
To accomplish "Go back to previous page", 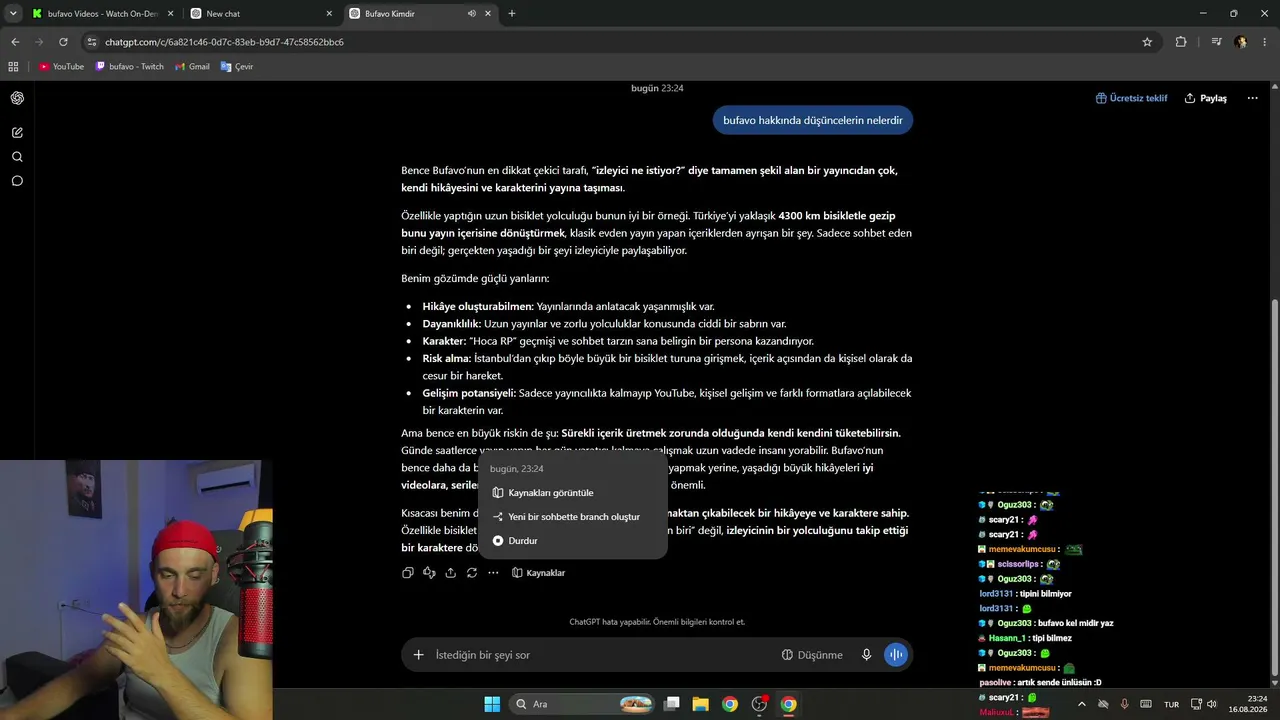I will coord(15,42).
